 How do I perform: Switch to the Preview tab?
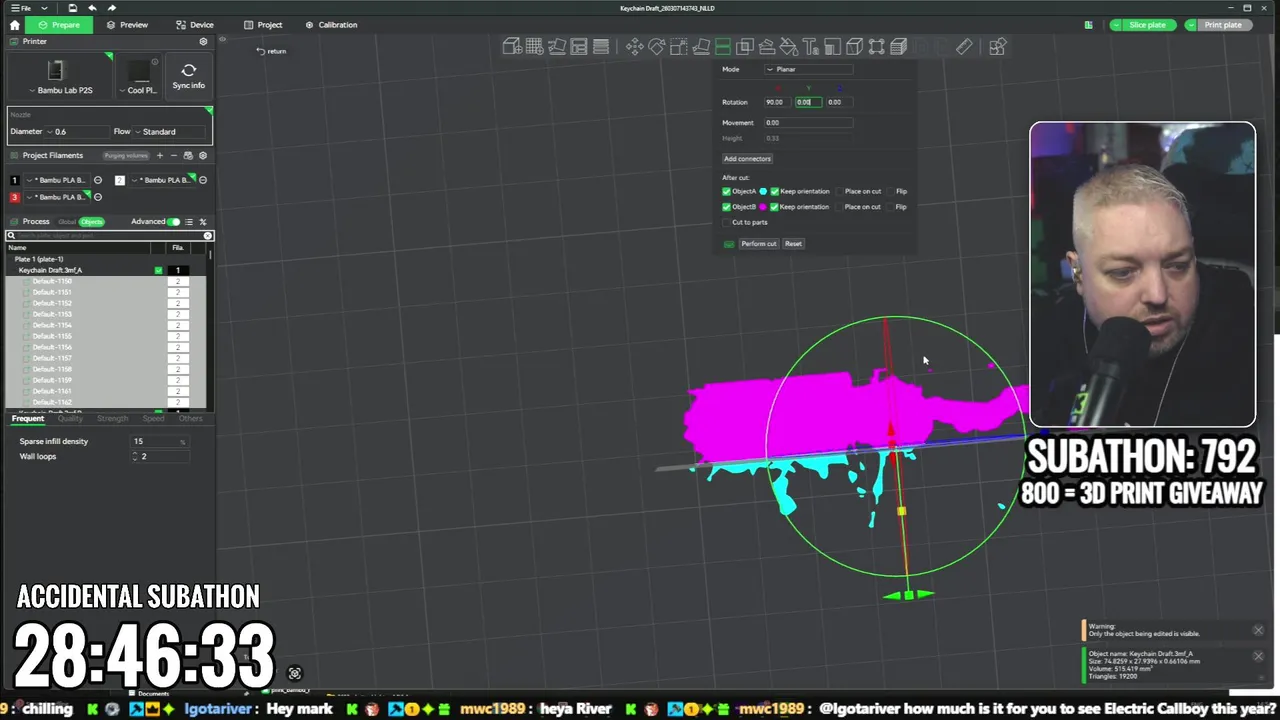(127, 25)
